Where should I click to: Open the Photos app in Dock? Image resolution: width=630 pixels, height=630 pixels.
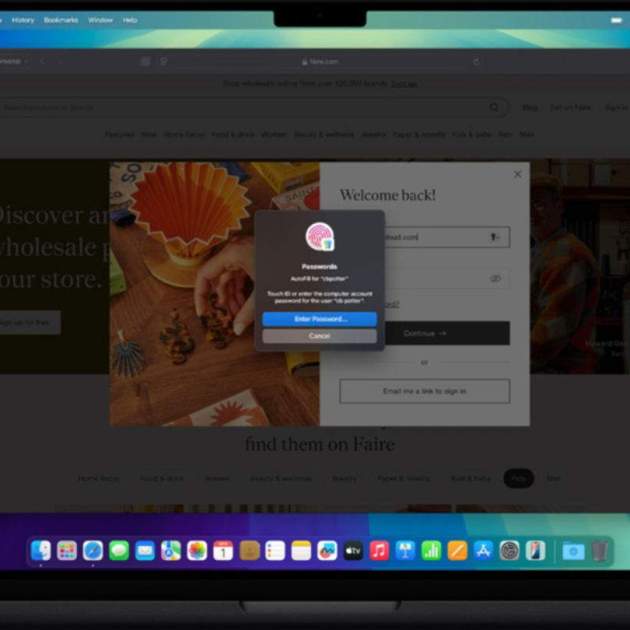click(197, 550)
